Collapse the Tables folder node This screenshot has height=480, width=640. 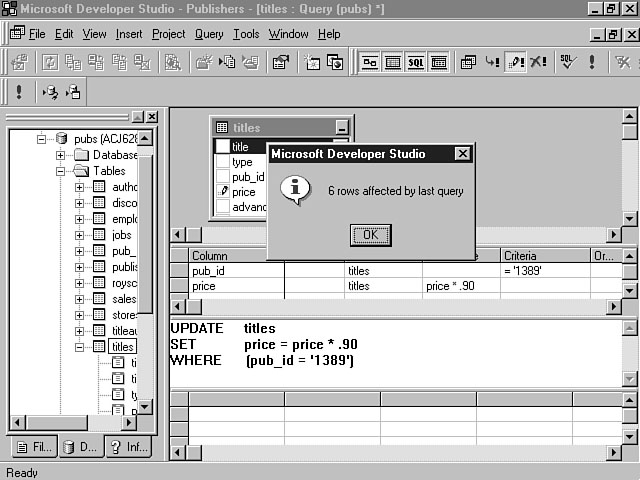pos(61,171)
